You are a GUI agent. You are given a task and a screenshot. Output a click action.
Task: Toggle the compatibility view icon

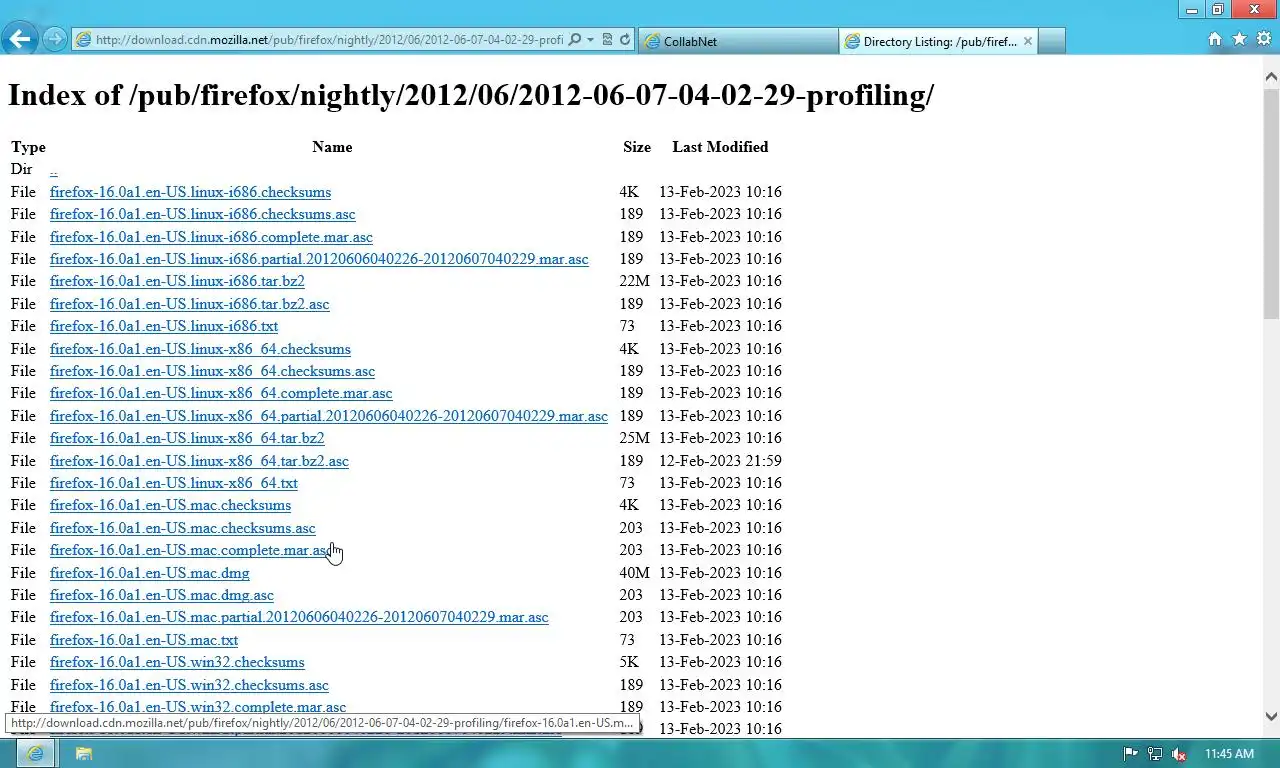click(x=607, y=40)
